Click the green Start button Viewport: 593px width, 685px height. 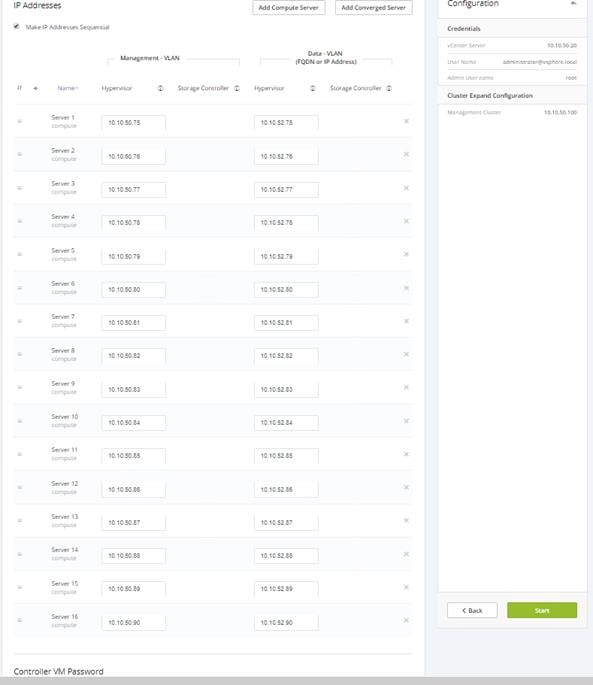[542, 610]
